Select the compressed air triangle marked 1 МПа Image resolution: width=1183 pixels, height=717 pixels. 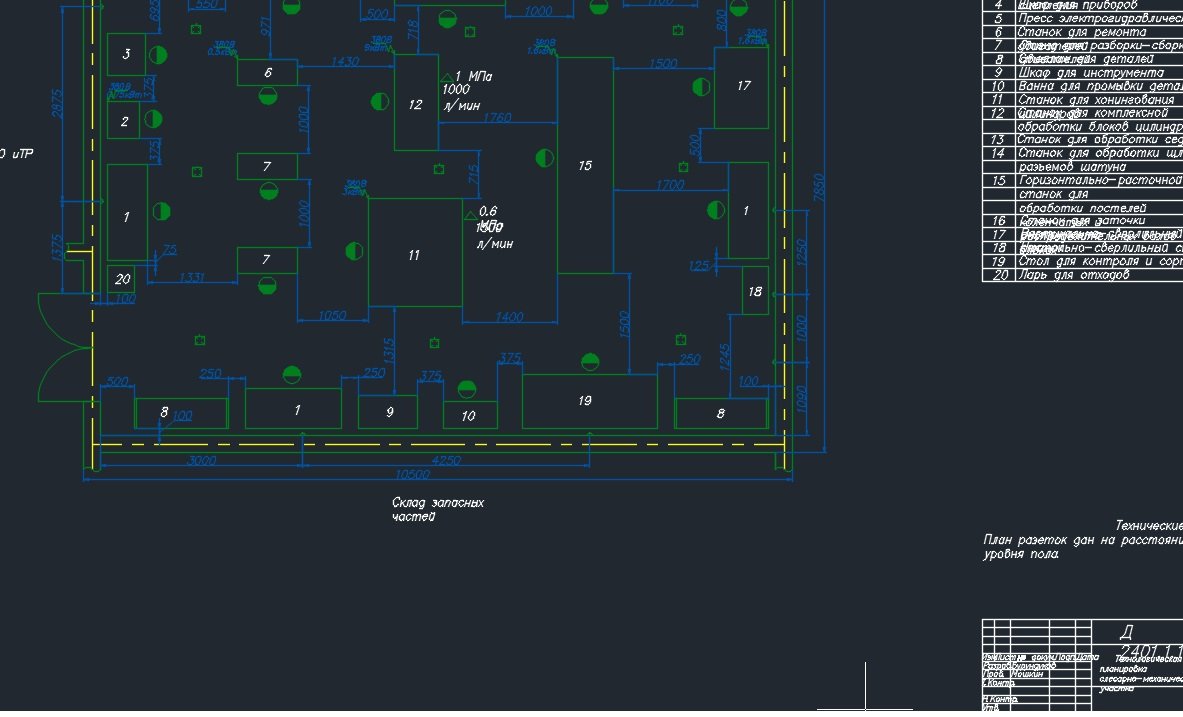(446, 77)
